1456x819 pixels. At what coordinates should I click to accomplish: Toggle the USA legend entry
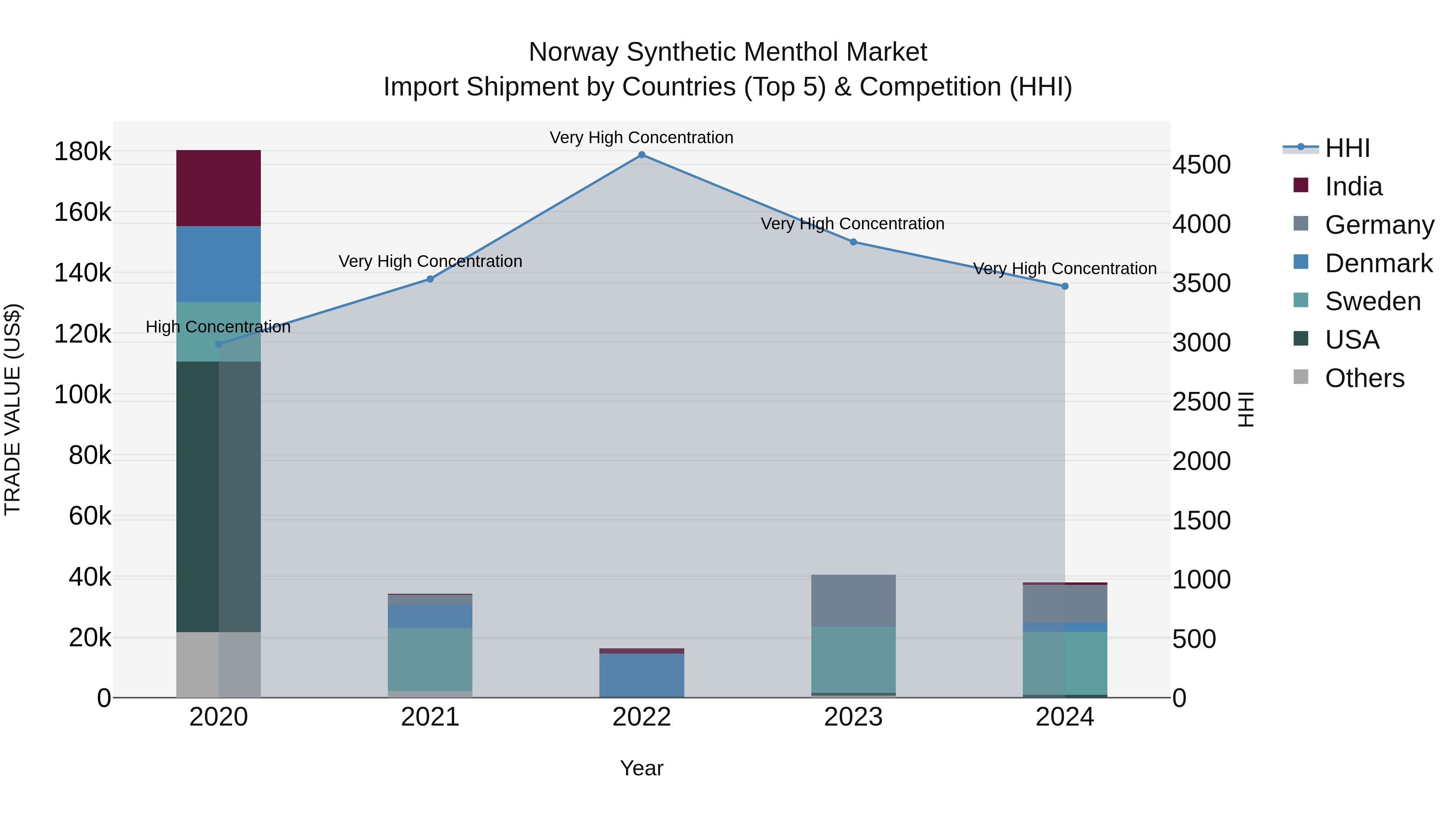tap(1336, 339)
